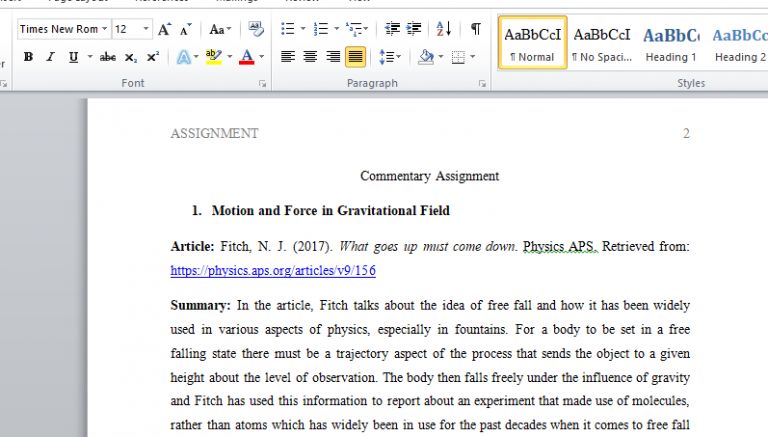Click the Sort icon
768x437 pixels.
445,30
